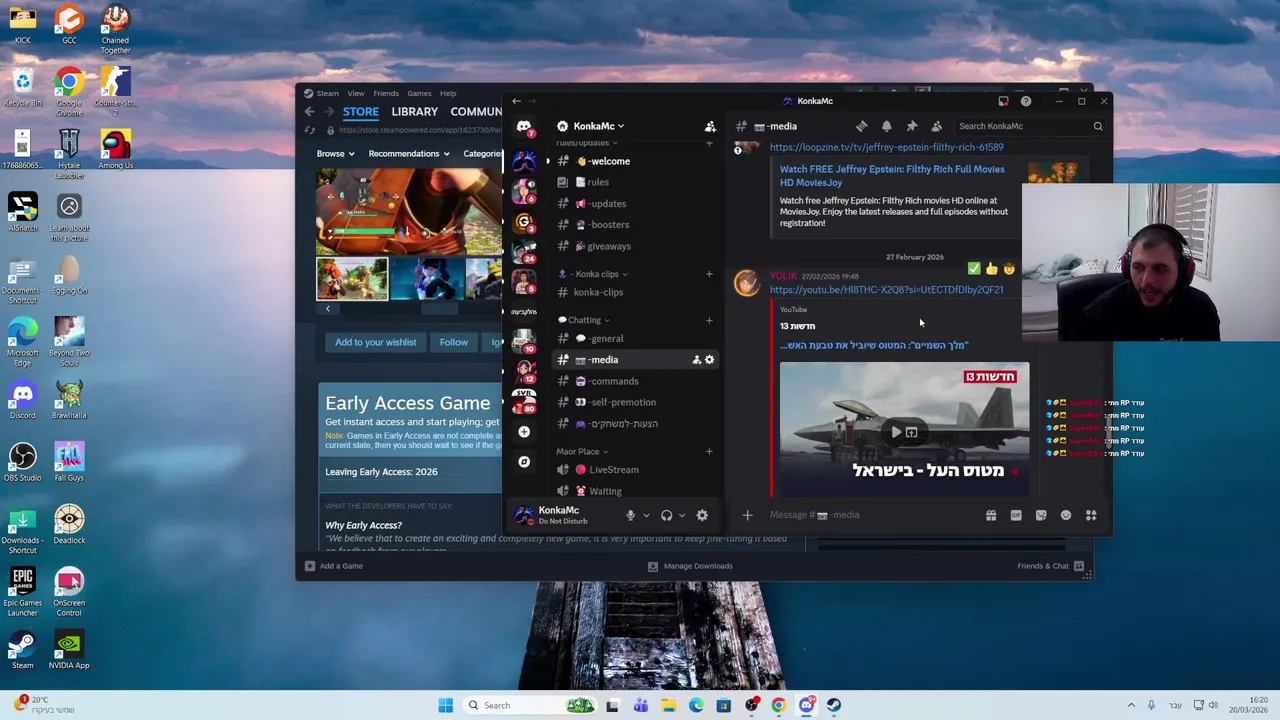The image size is (1280, 720).
Task: Invite people to KonkaMc server icon
Action: 710,126
